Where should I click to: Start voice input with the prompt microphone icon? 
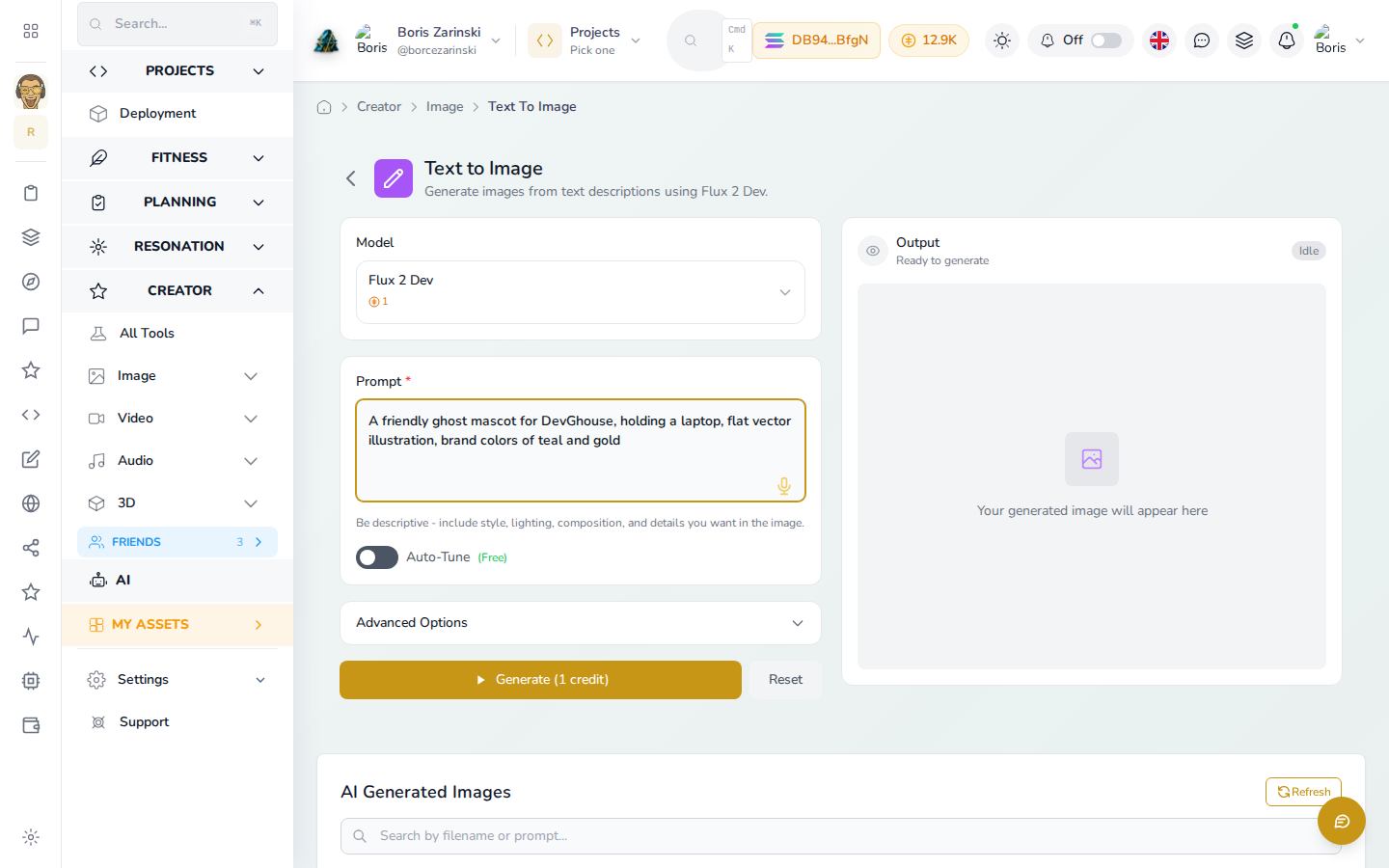(x=784, y=486)
